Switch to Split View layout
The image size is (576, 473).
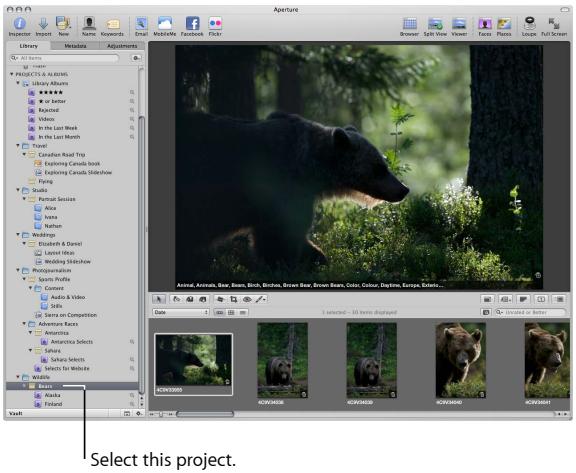[x=435, y=26]
